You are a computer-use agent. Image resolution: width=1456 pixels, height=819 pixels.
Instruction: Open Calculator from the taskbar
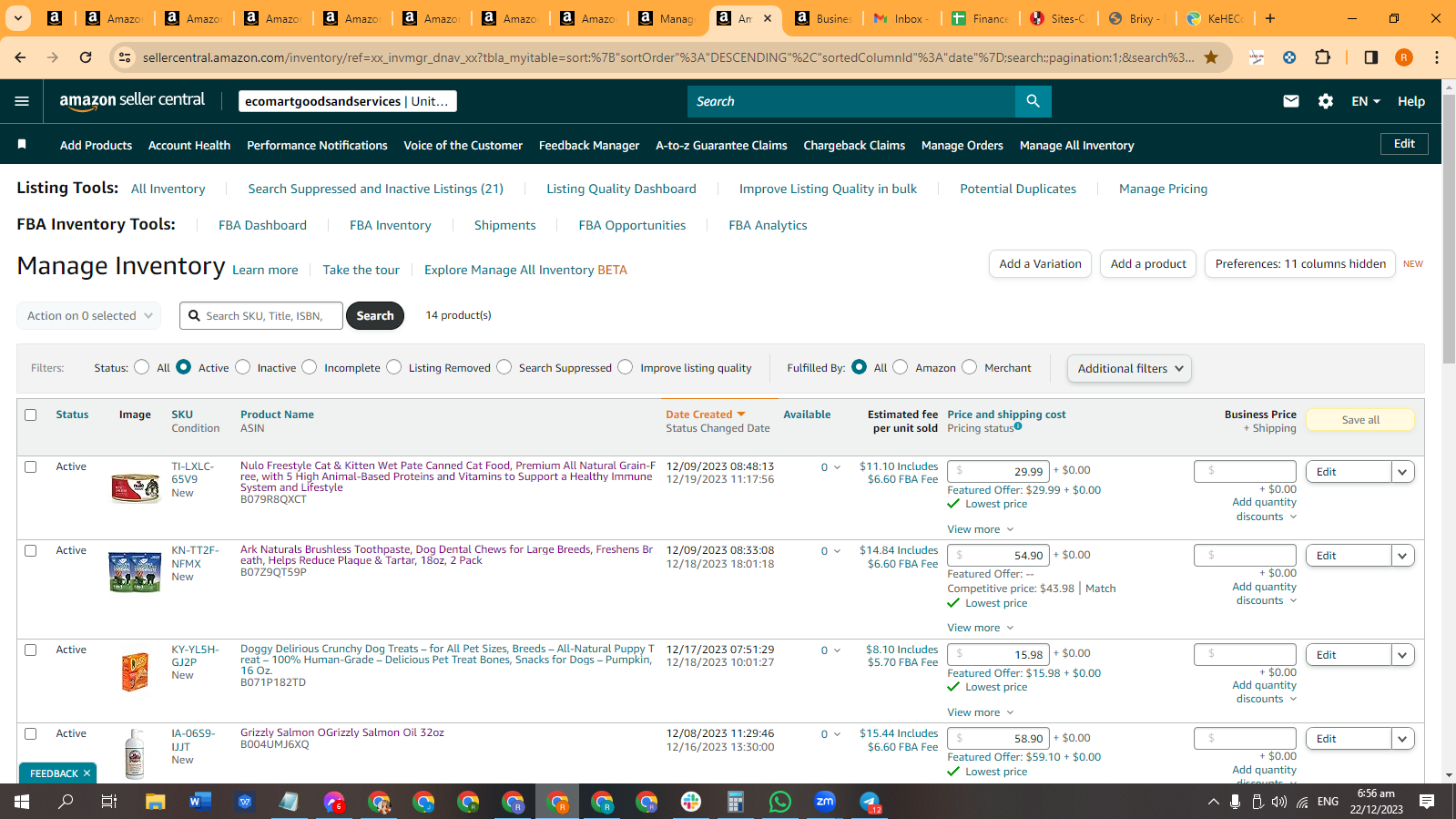736,802
